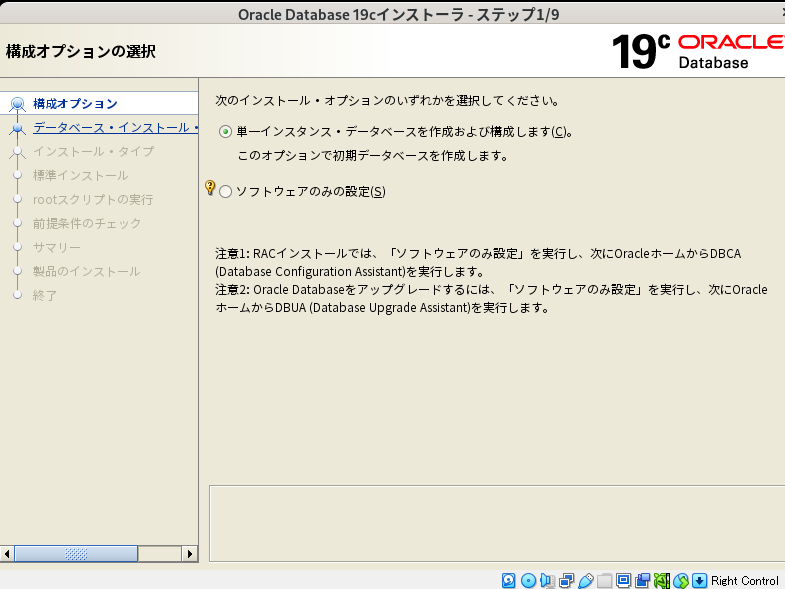Select 構成オプション step in sidebar
The height and width of the screenshot is (589, 785).
pyautogui.click(x=75, y=104)
